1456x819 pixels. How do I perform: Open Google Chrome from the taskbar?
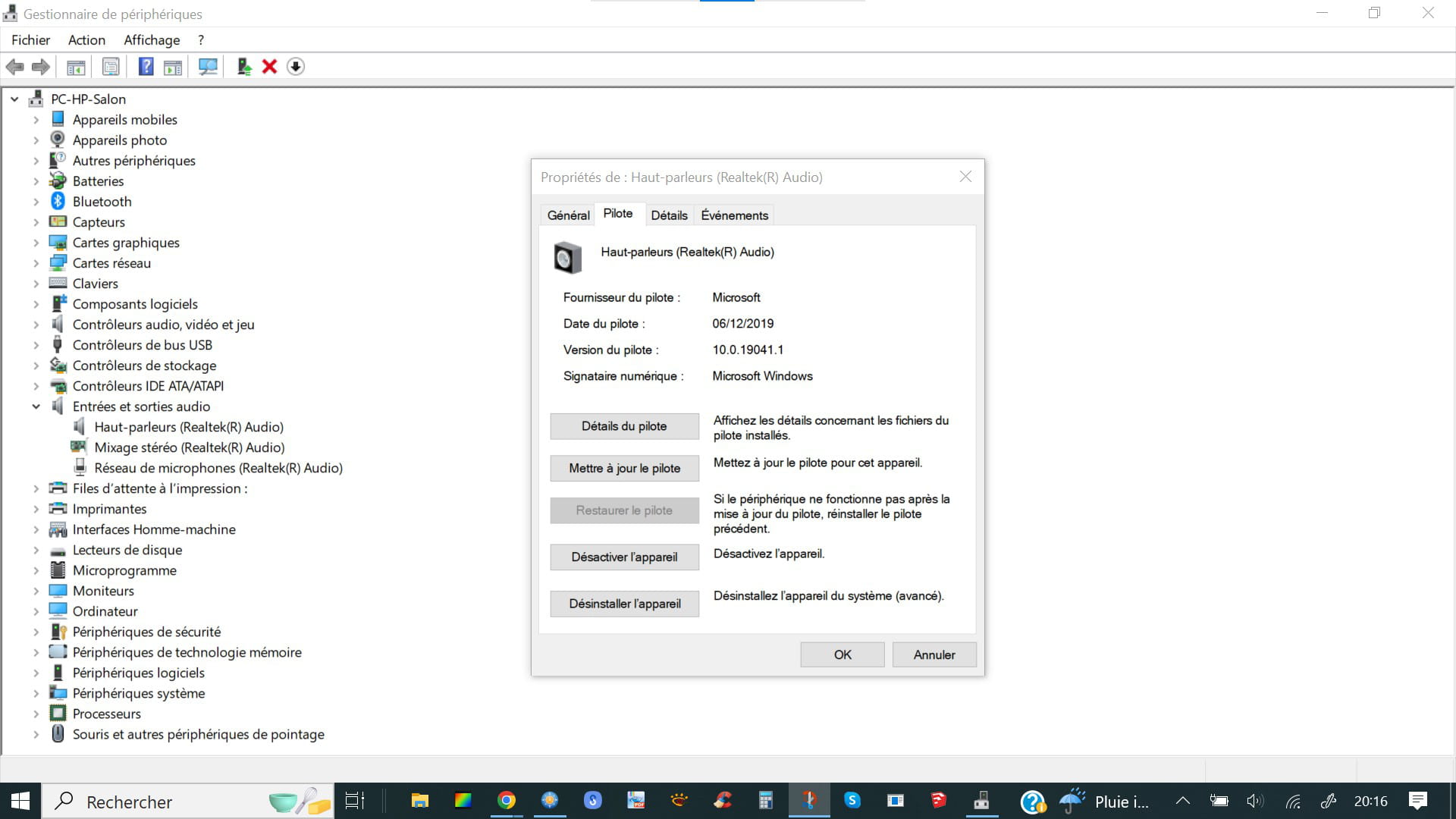507,801
